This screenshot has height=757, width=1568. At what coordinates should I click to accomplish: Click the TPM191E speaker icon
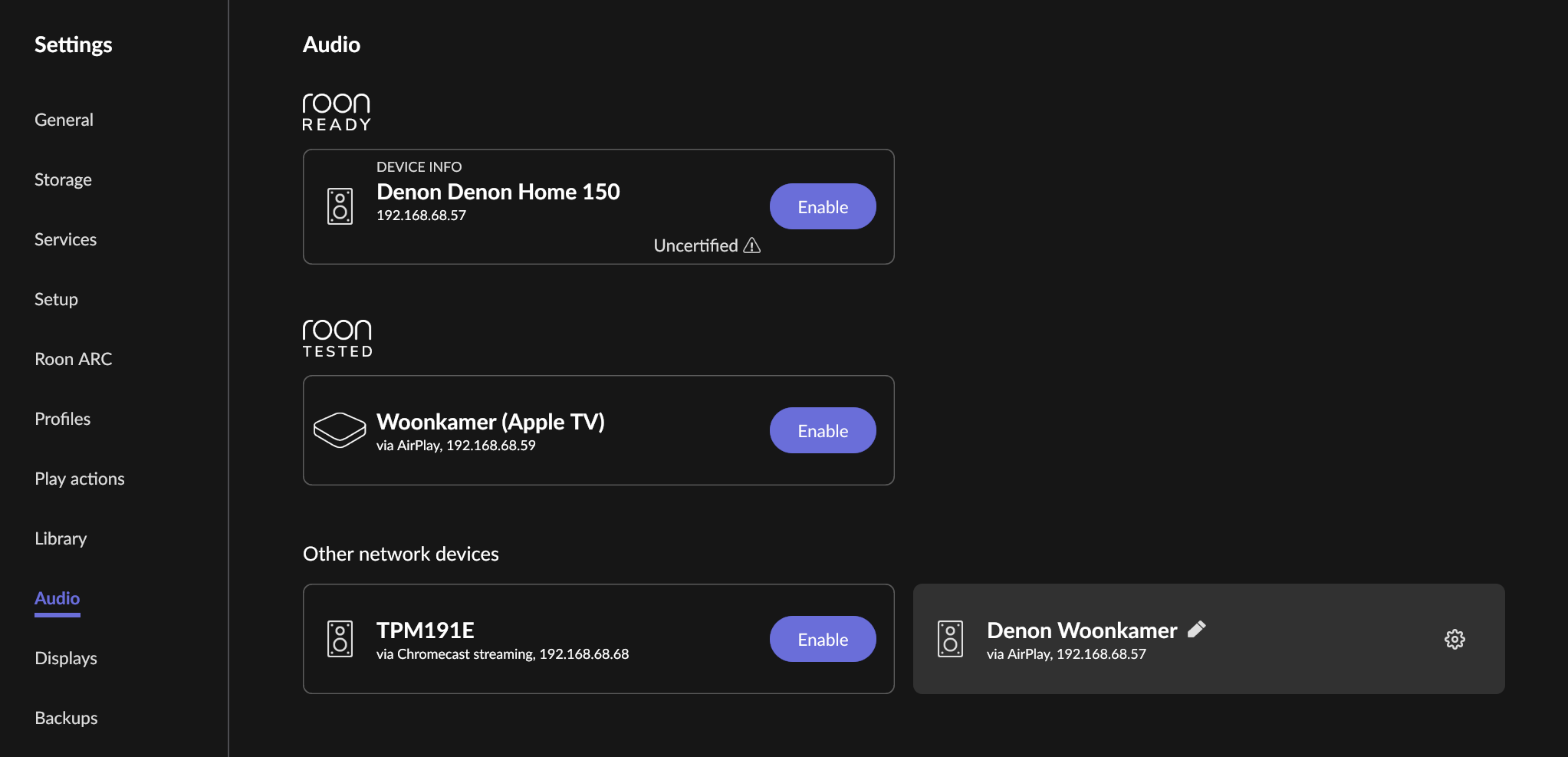point(340,639)
